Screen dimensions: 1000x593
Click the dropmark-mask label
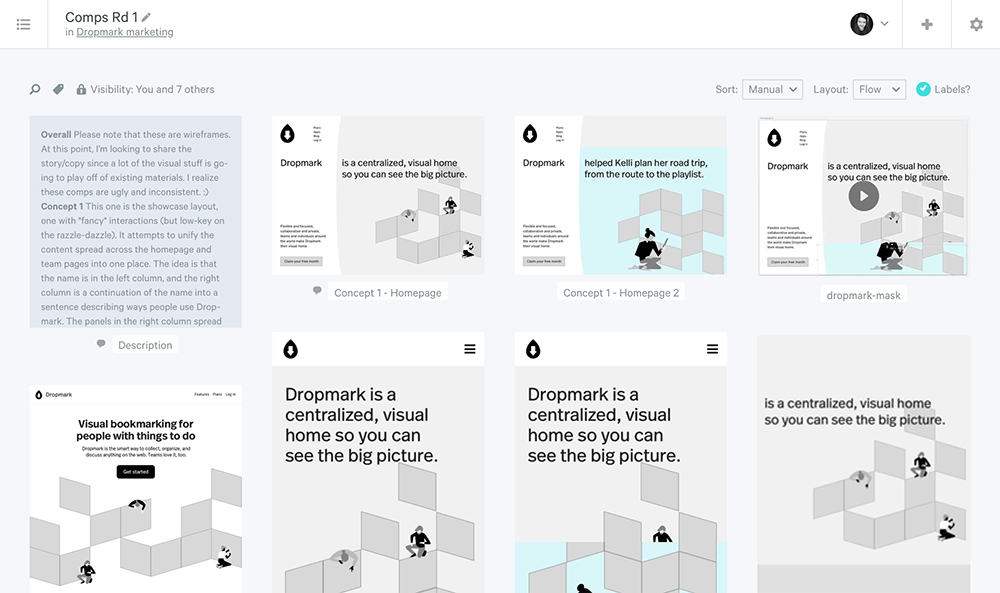[x=864, y=295]
